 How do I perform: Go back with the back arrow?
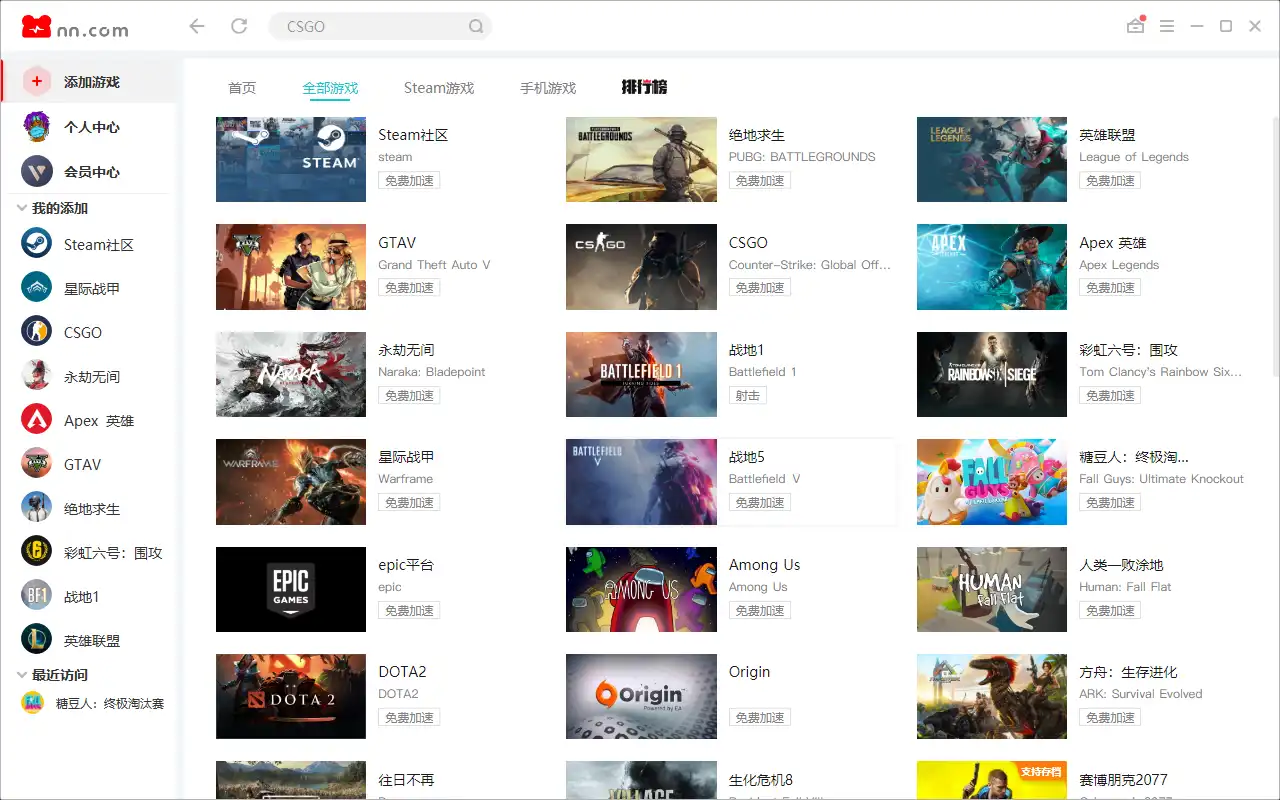pos(197,26)
